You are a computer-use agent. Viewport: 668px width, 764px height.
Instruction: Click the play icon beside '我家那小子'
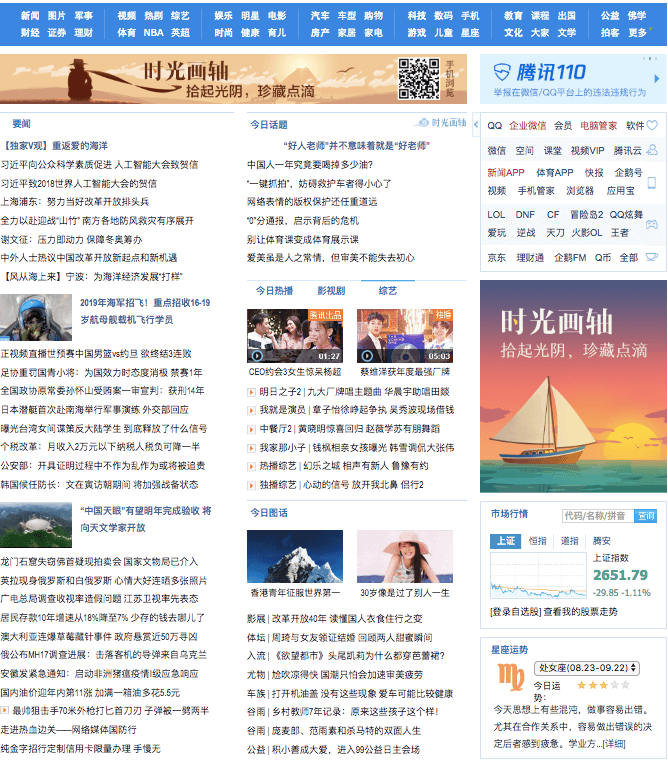click(x=251, y=448)
